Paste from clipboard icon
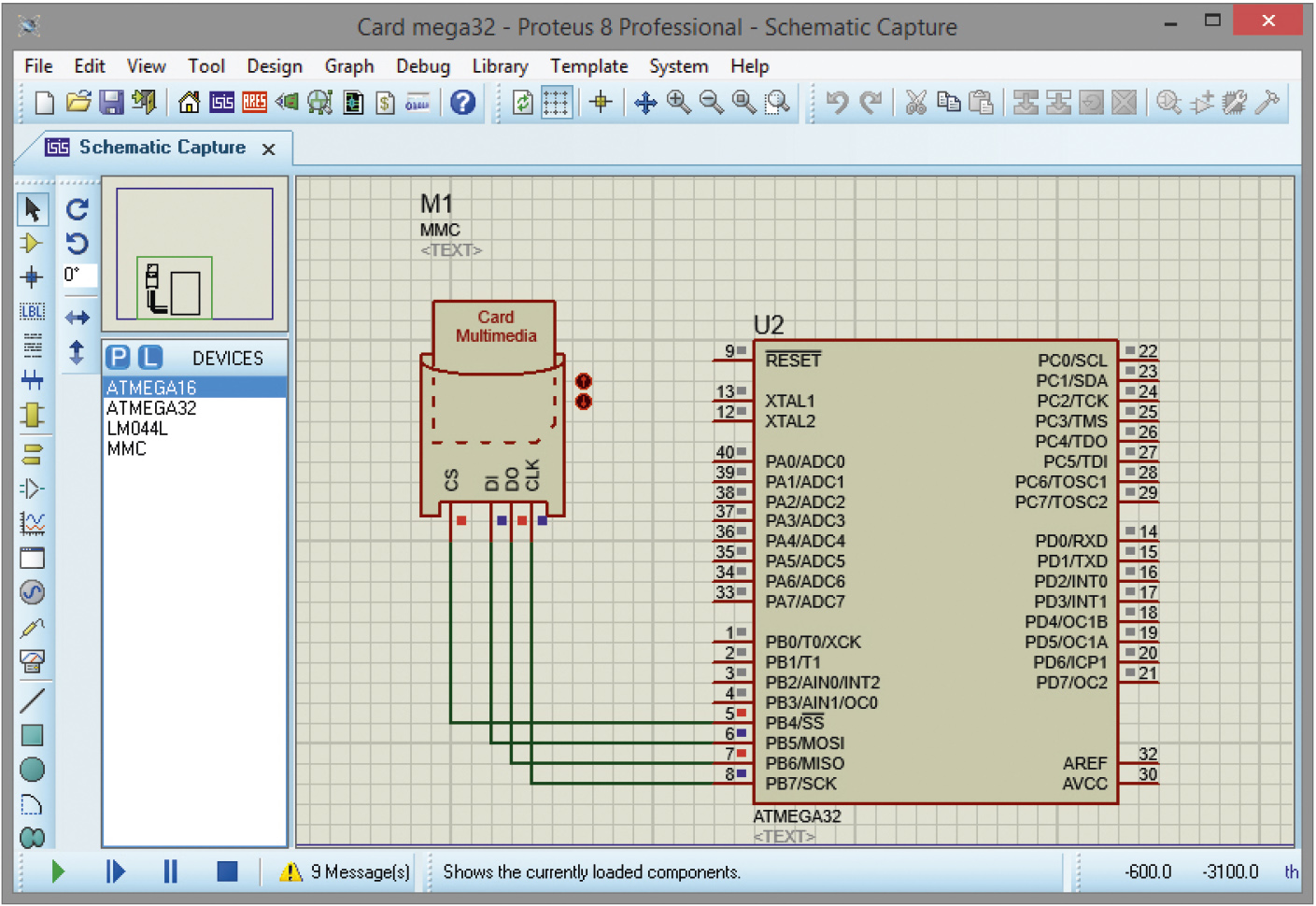 pos(981,102)
